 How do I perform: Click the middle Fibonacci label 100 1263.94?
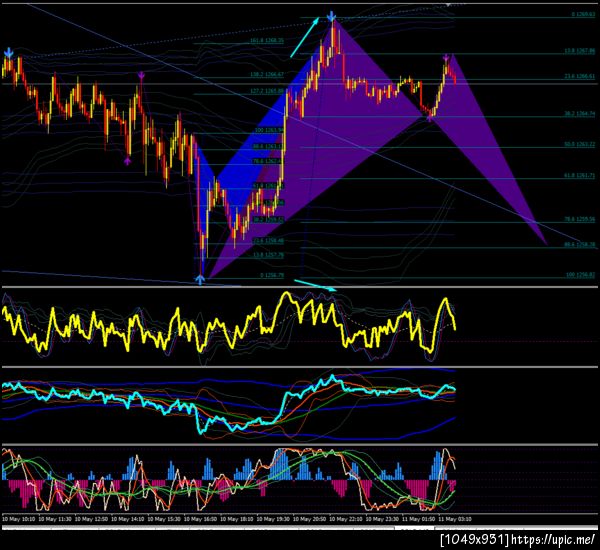pos(269,131)
